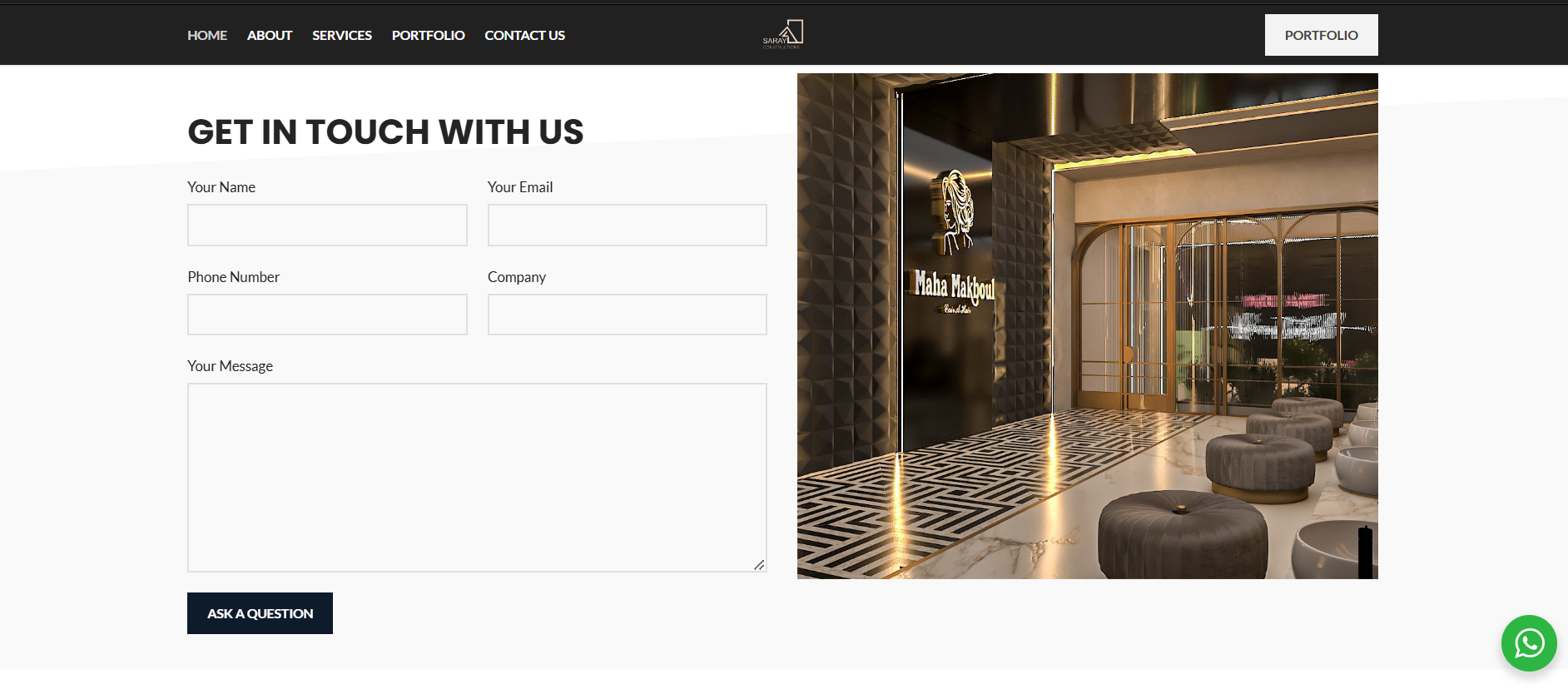Open the Maha Makboul salon interior image
This screenshot has width=1568, height=689.
pyautogui.click(x=1088, y=326)
